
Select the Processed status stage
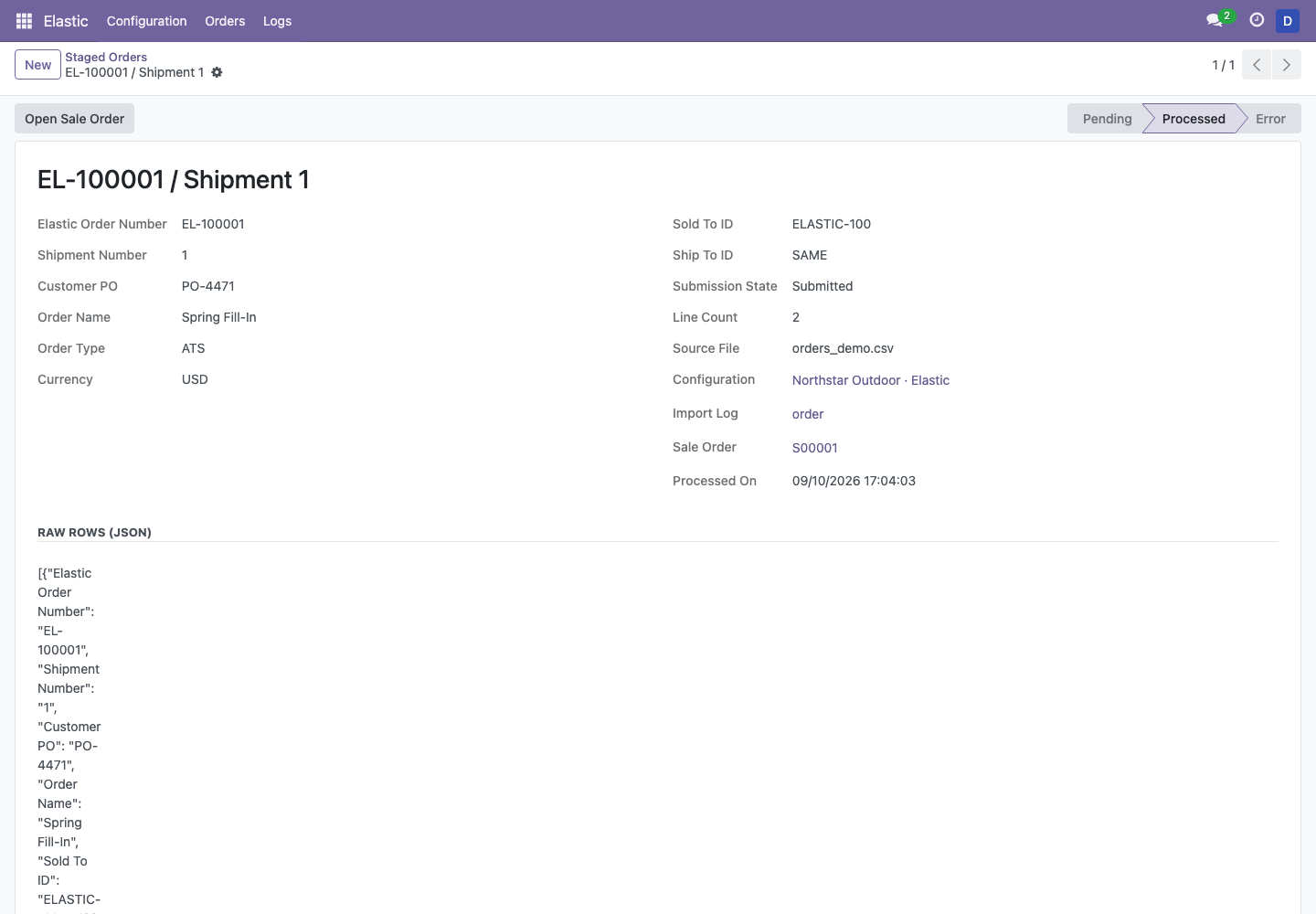pos(1194,119)
